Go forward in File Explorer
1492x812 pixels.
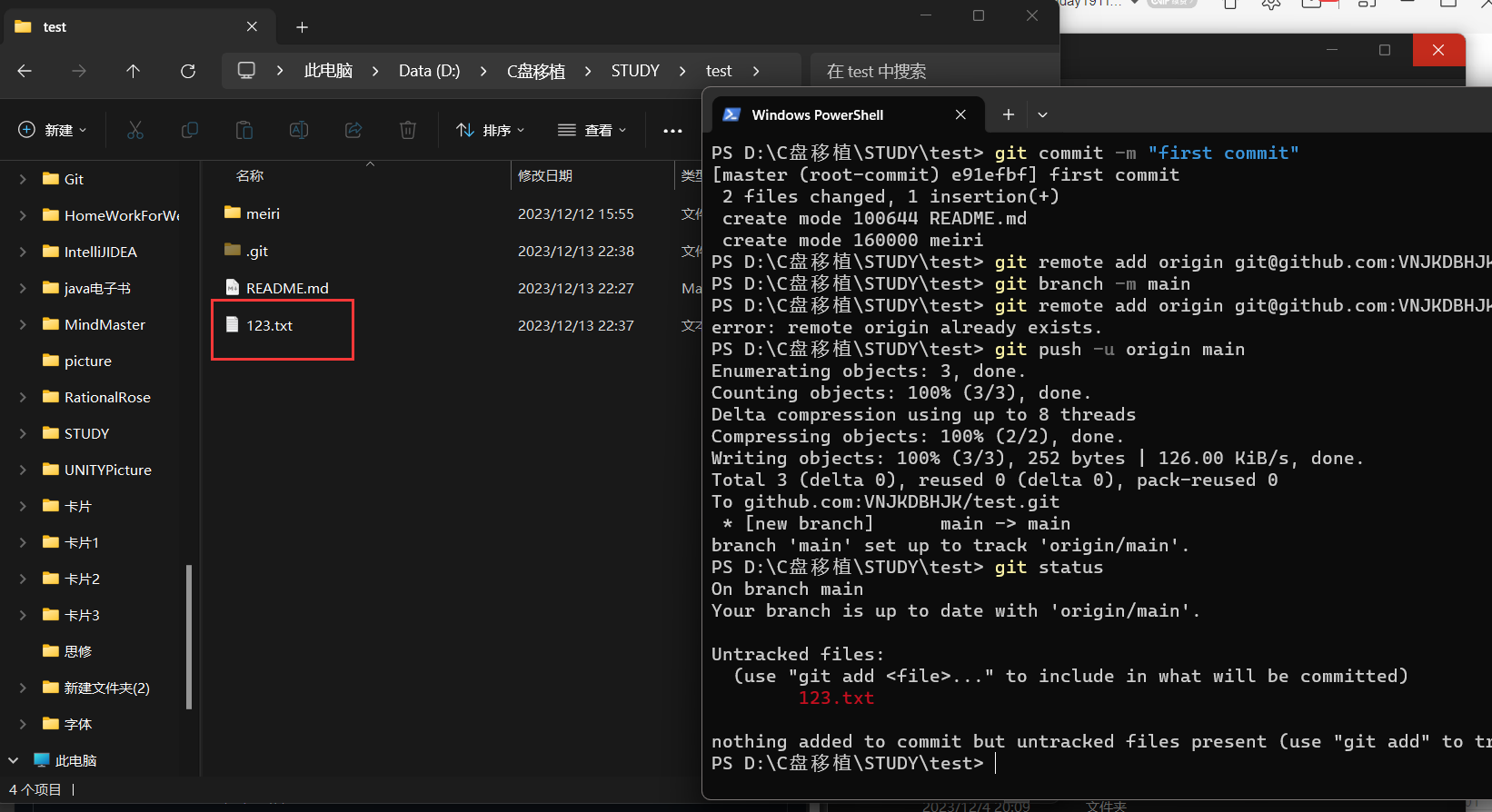pyautogui.click(x=79, y=71)
